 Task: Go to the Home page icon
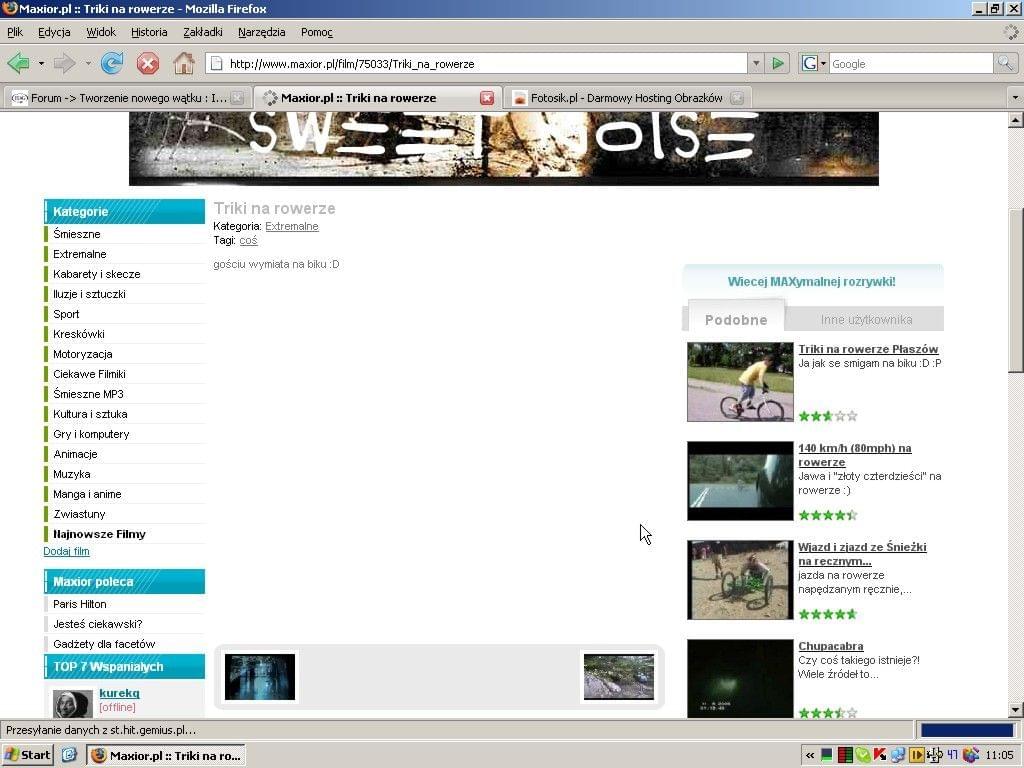pos(184,63)
